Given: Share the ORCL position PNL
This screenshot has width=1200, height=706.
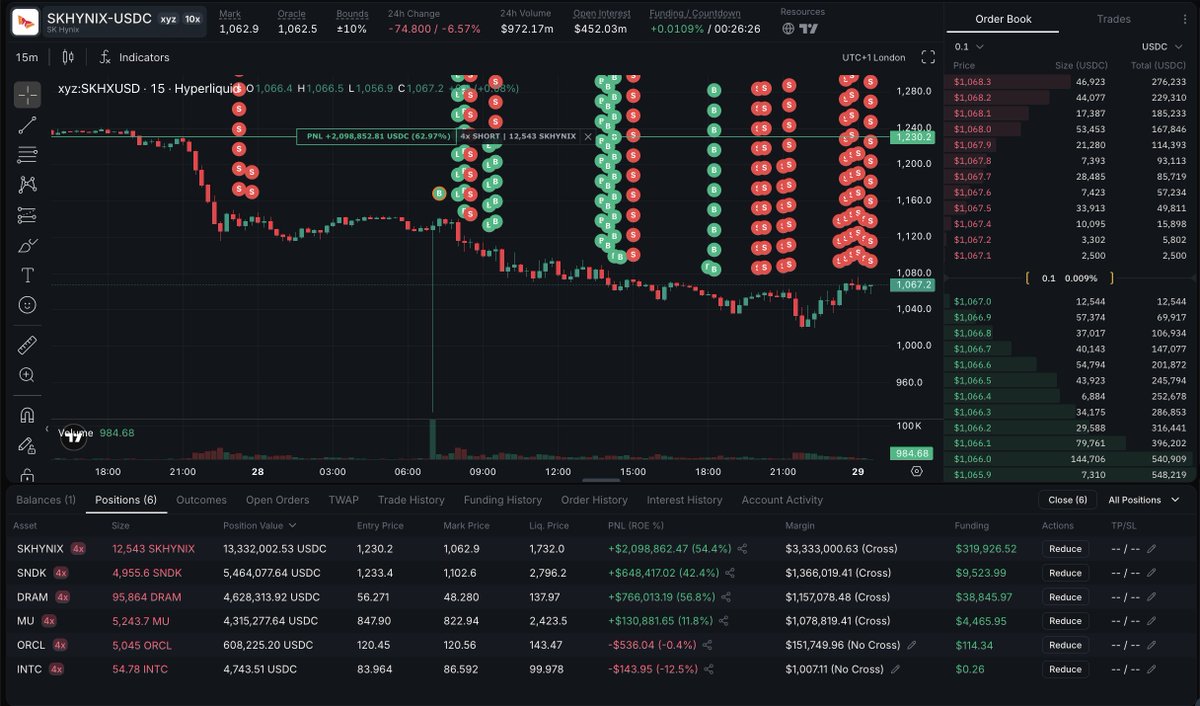Looking at the screenshot, I should click(708, 645).
